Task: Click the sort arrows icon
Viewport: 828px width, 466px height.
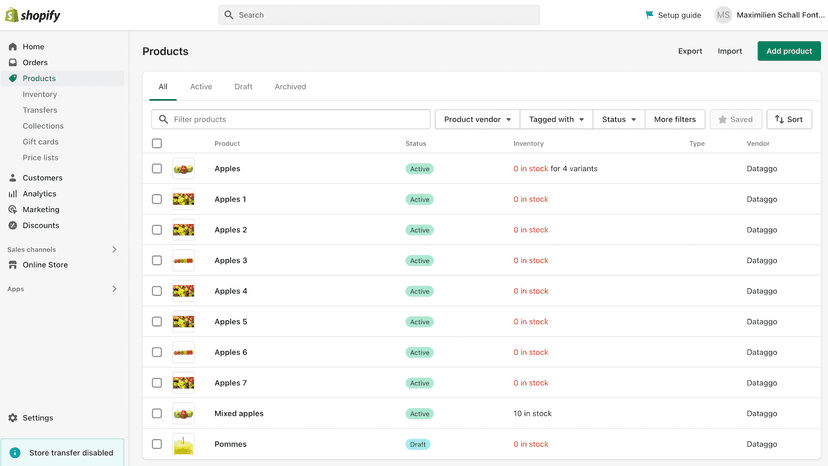Action: (x=779, y=119)
